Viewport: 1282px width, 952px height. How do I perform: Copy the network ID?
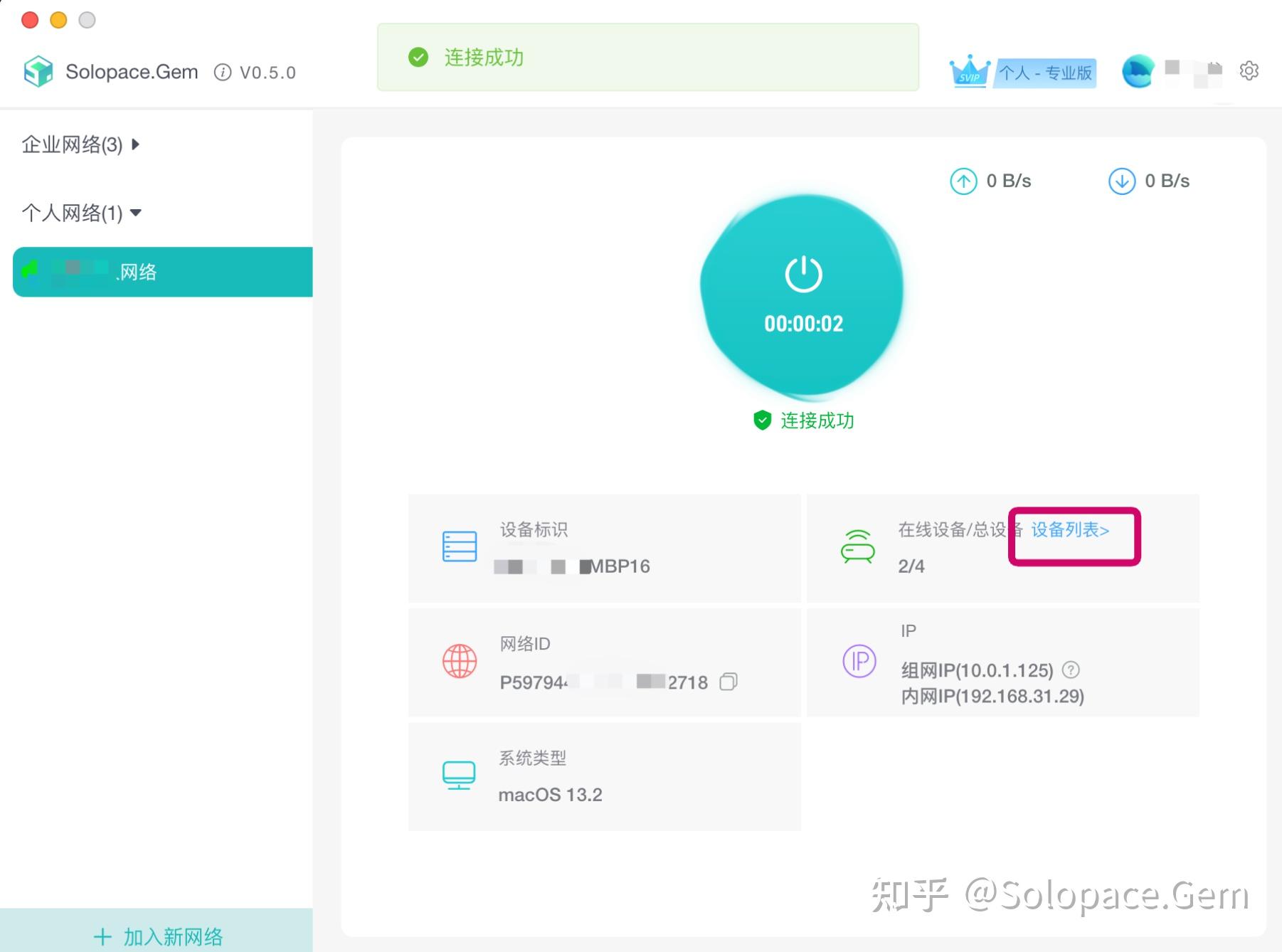click(729, 682)
